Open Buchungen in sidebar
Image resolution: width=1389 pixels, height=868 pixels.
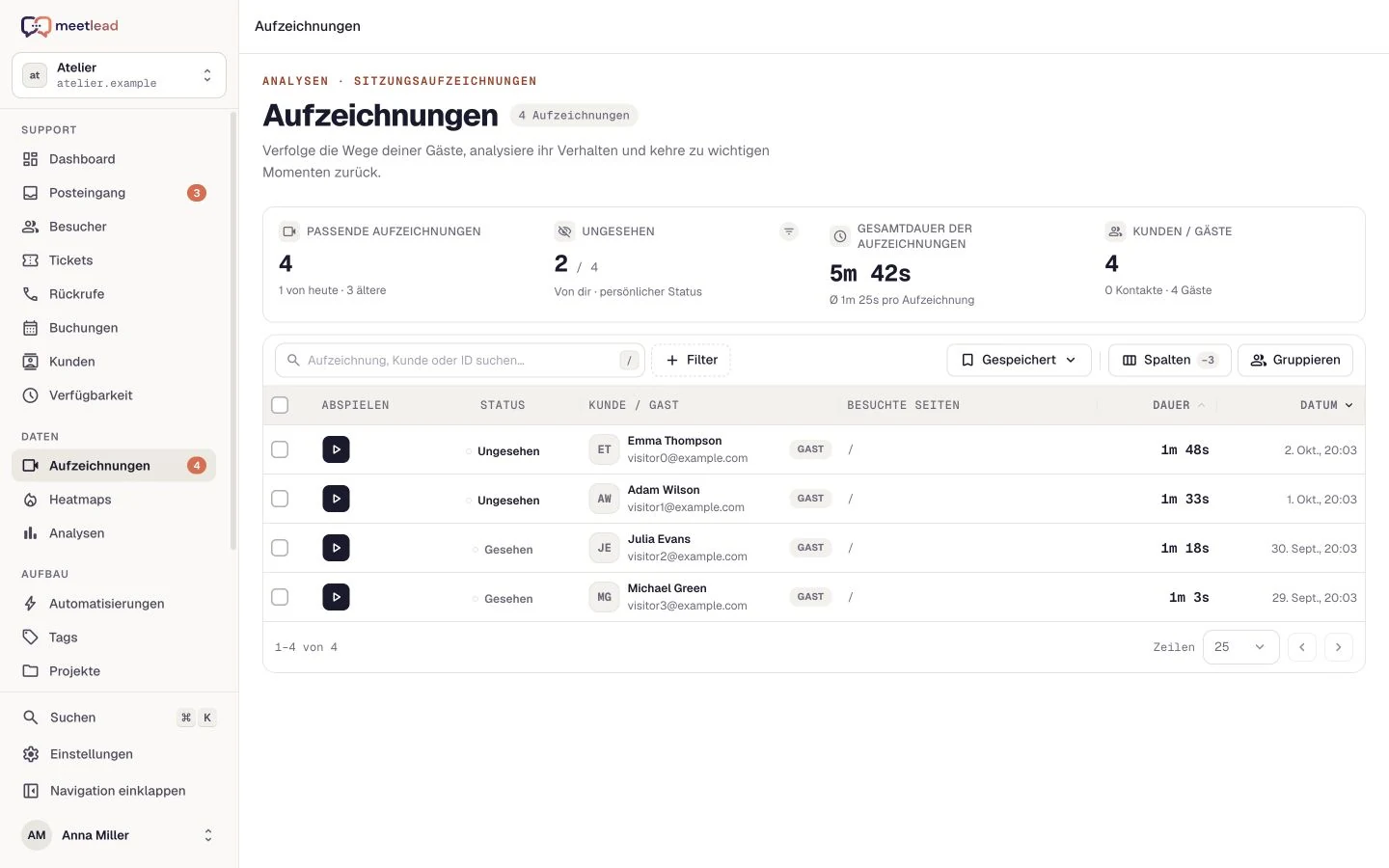(x=114, y=328)
